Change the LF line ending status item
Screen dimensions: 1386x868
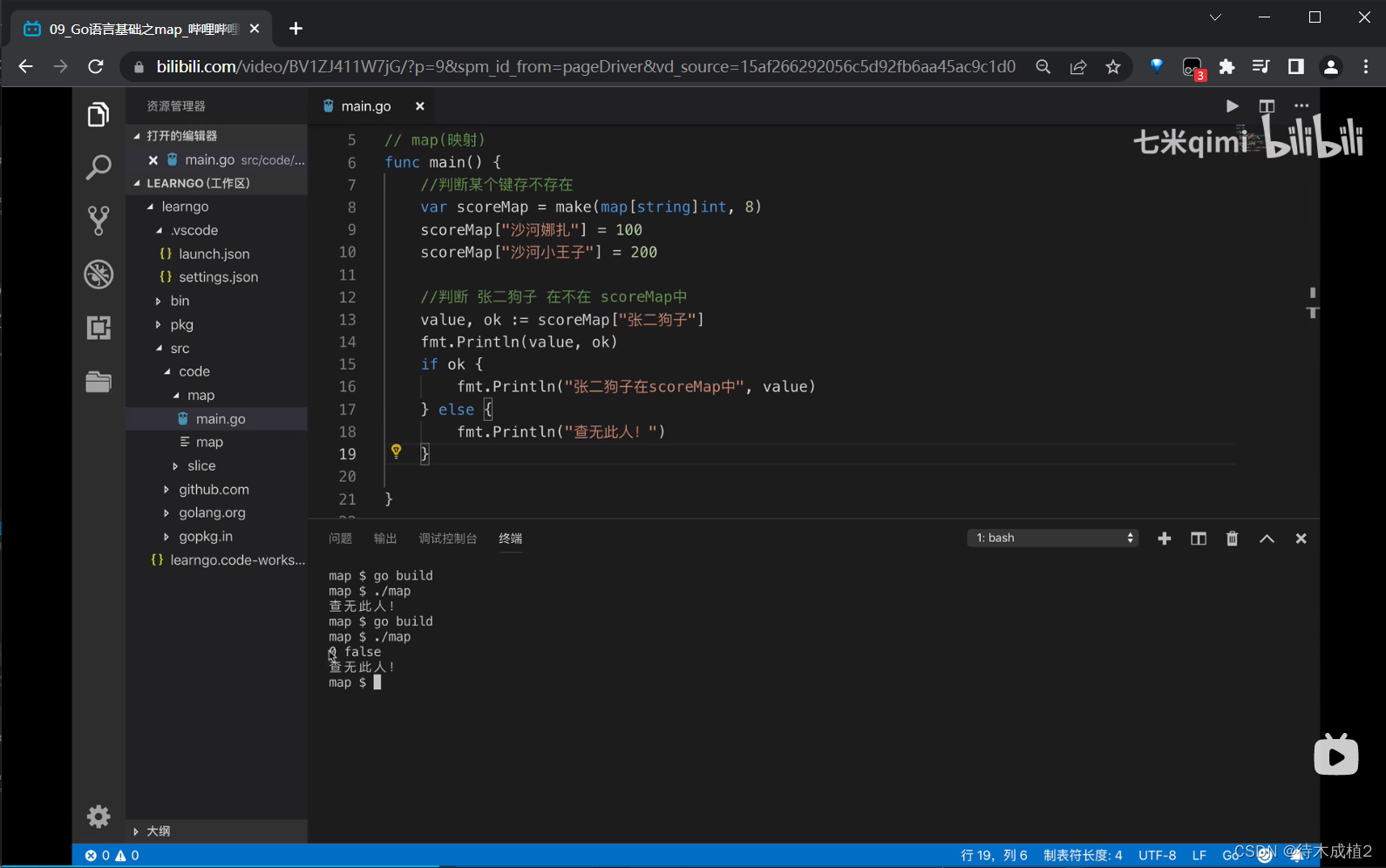1199,856
